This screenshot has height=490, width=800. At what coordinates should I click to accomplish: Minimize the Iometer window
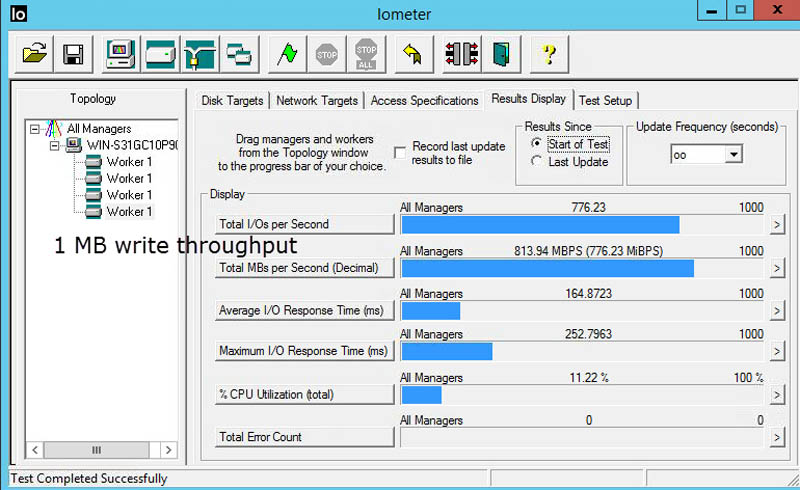[x=712, y=10]
